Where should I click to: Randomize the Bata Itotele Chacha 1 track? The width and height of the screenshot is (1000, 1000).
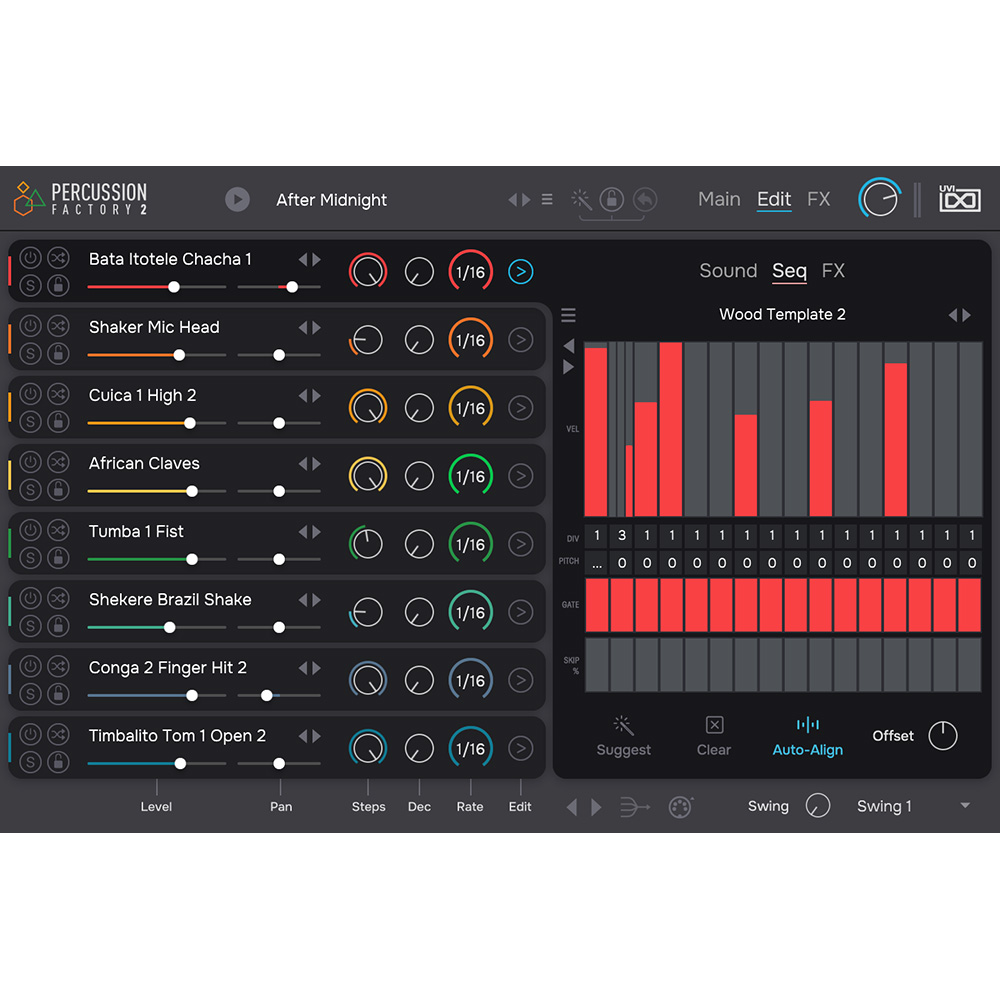tap(58, 258)
